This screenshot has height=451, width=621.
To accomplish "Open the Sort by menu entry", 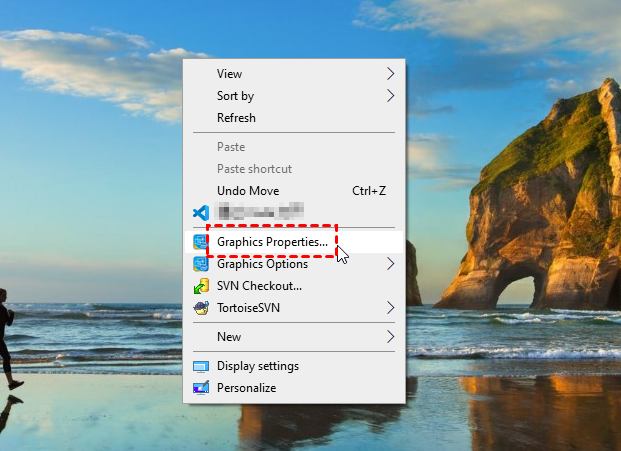I will 294,95.
